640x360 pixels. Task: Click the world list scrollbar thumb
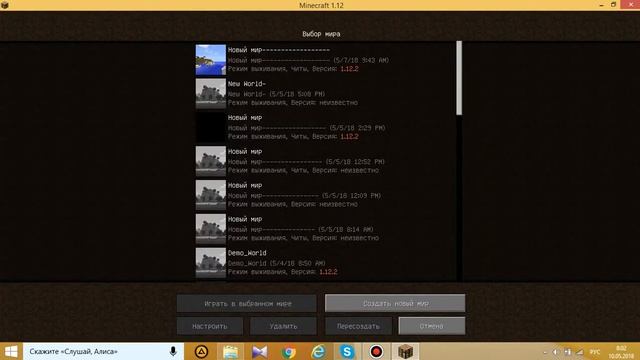coord(459,78)
